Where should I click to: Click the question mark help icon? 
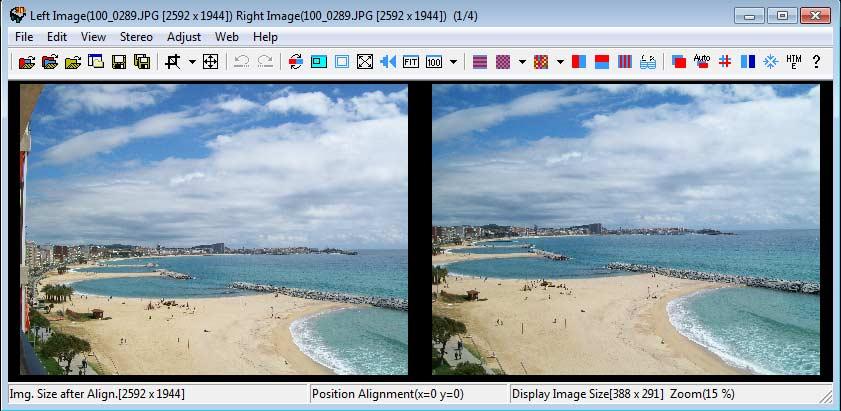(816, 62)
